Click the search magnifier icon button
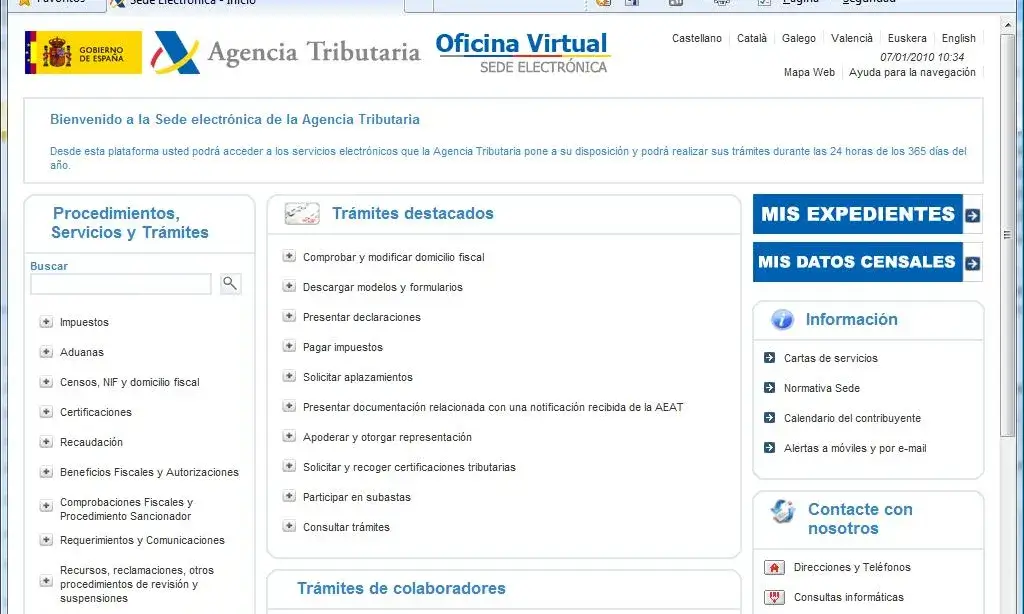Viewport: 1024px width, 614px height. pos(230,283)
